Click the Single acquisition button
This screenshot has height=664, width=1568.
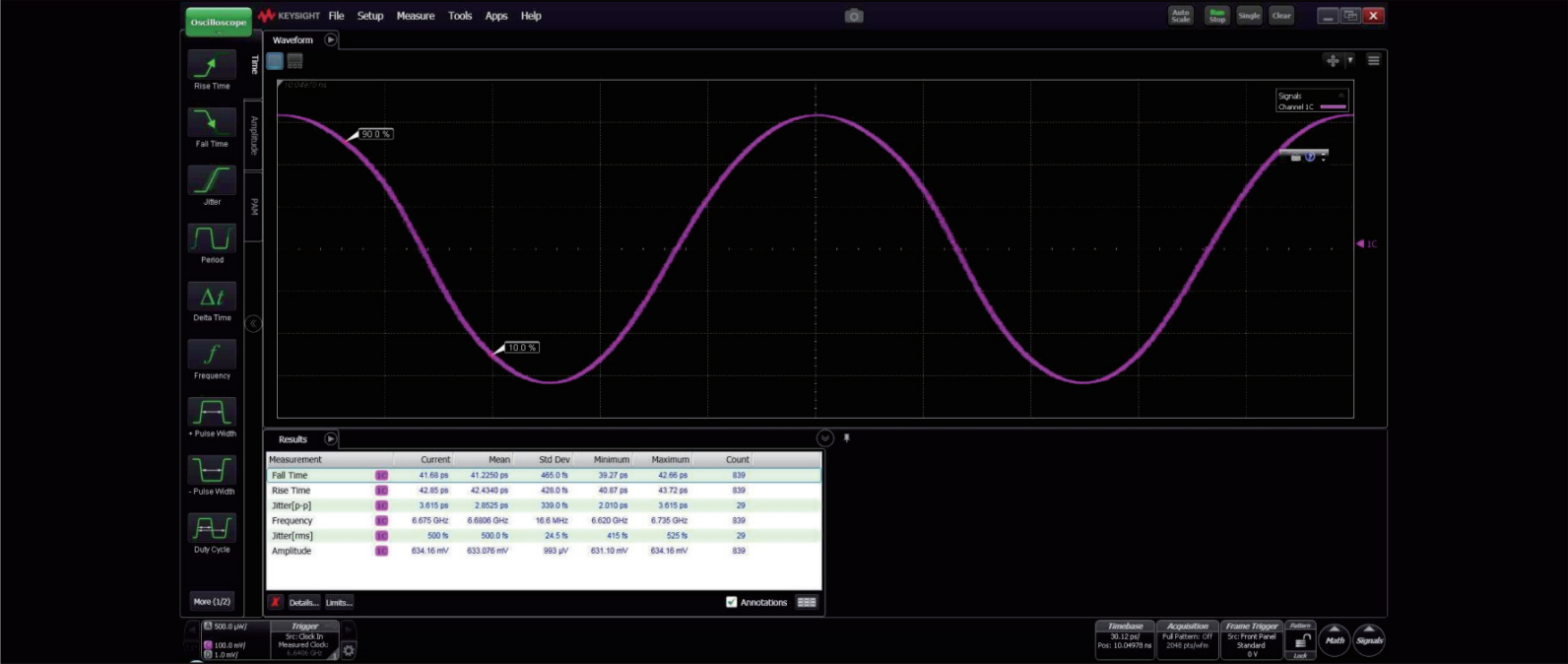[x=1249, y=16]
